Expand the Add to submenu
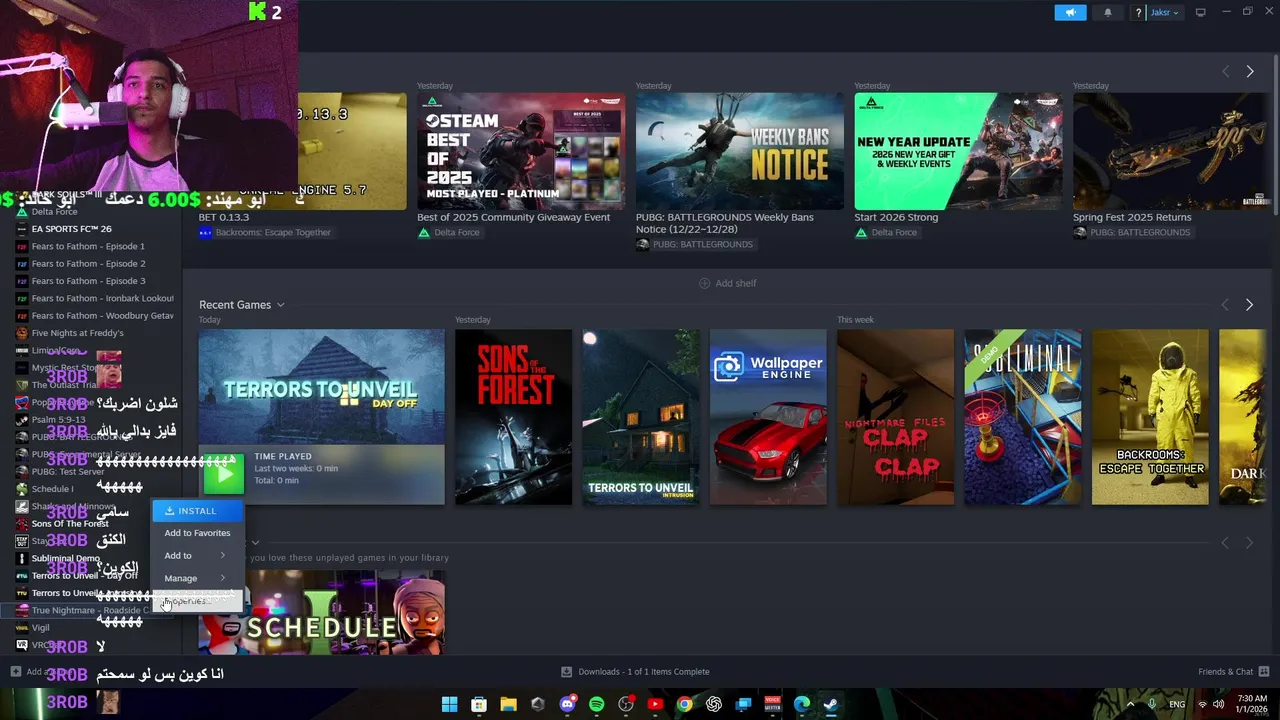Image resolution: width=1280 pixels, height=720 pixels. point(197,555)
